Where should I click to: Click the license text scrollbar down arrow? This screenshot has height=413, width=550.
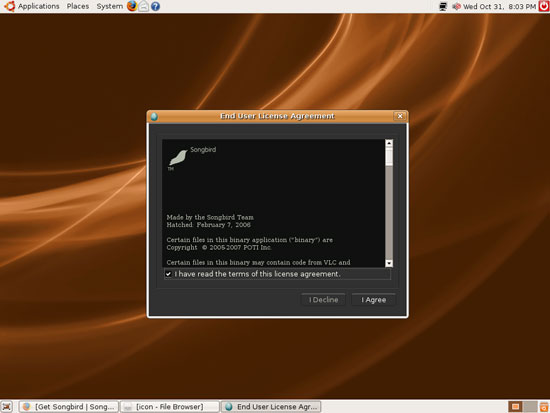[x=389, y=263]
